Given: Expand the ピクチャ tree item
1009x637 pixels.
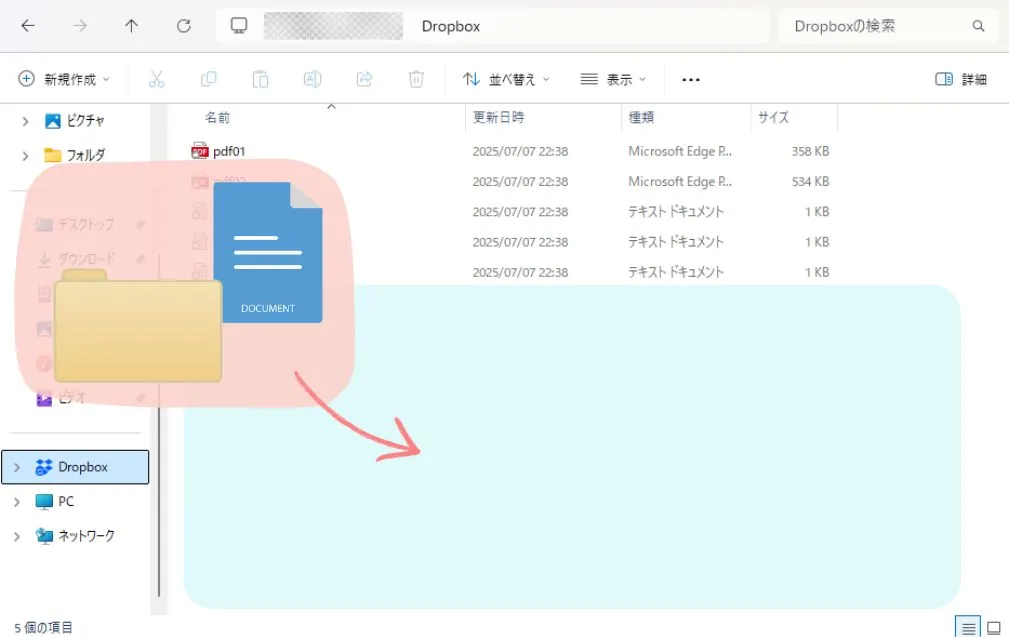Looking at the screenshot, I should 25,120.
